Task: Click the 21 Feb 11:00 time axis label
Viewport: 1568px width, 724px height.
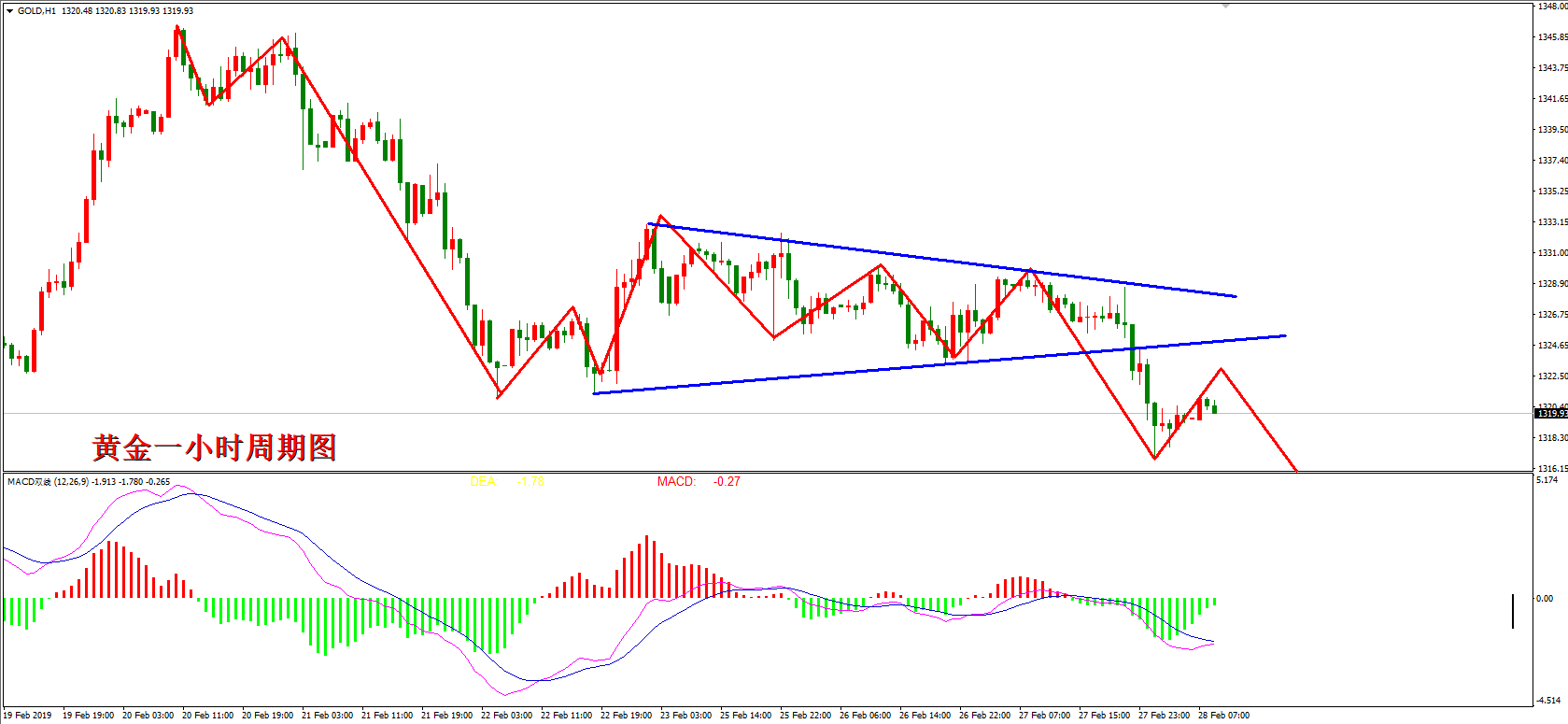Action: pyautogui.click(x=387, y=716)
